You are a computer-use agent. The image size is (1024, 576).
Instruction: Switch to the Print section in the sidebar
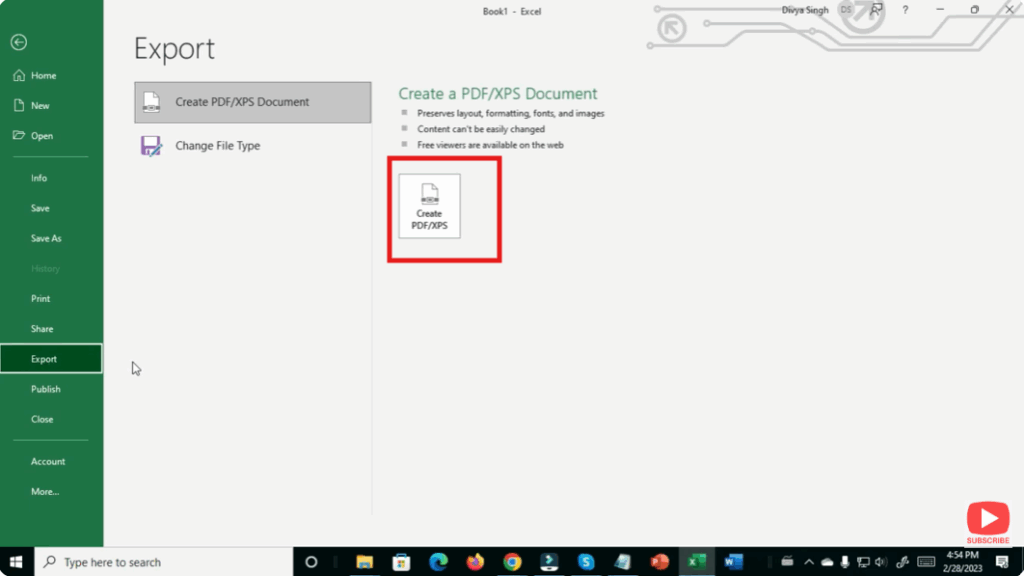[x=40, y=298]
